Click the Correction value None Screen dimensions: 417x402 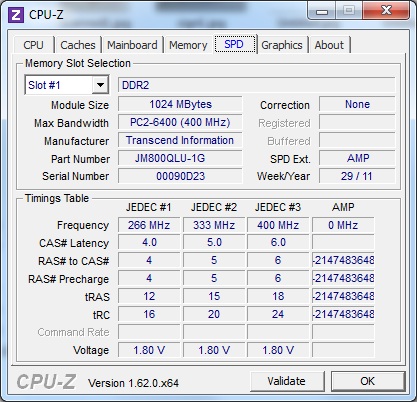point(357,104)
